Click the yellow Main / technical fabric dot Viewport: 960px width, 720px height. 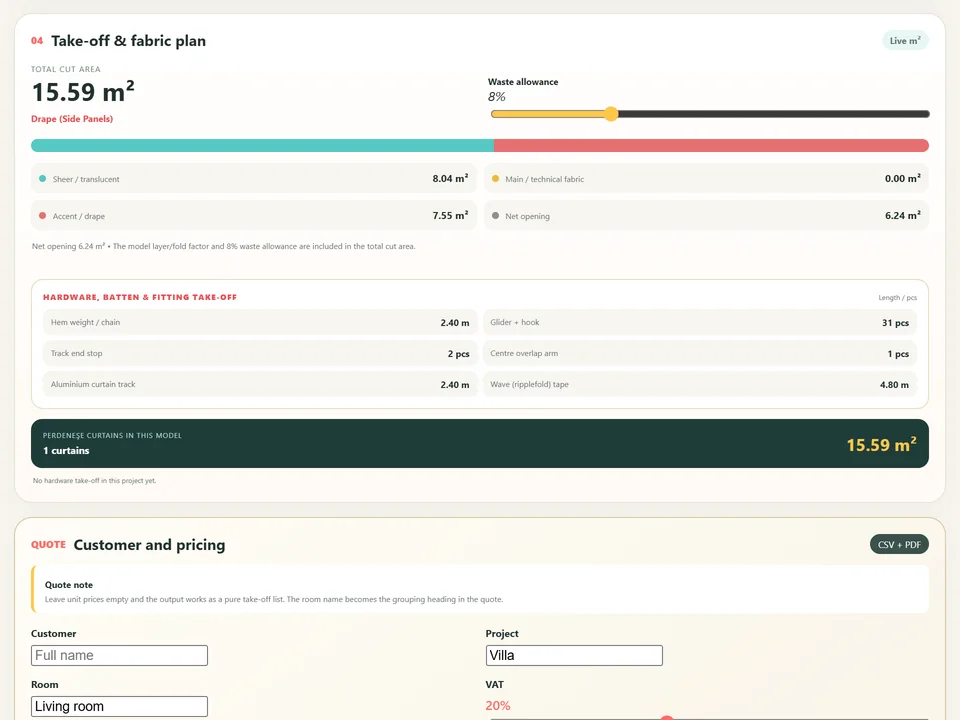coord(495,179)
